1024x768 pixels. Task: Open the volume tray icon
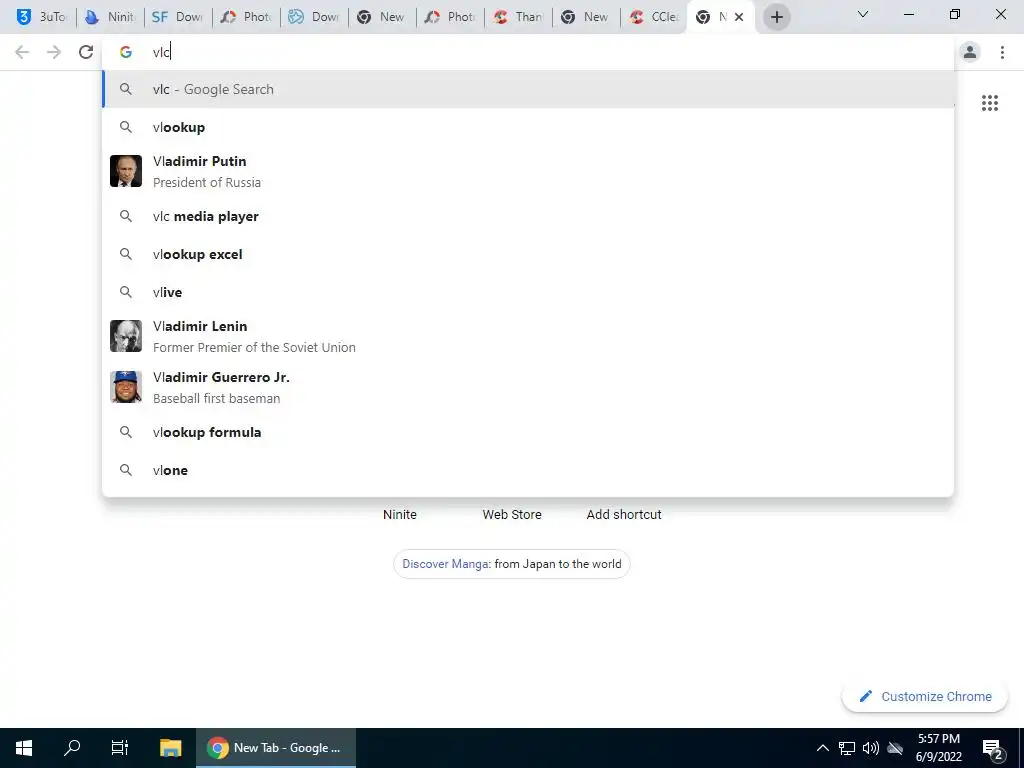pos(871,748)
